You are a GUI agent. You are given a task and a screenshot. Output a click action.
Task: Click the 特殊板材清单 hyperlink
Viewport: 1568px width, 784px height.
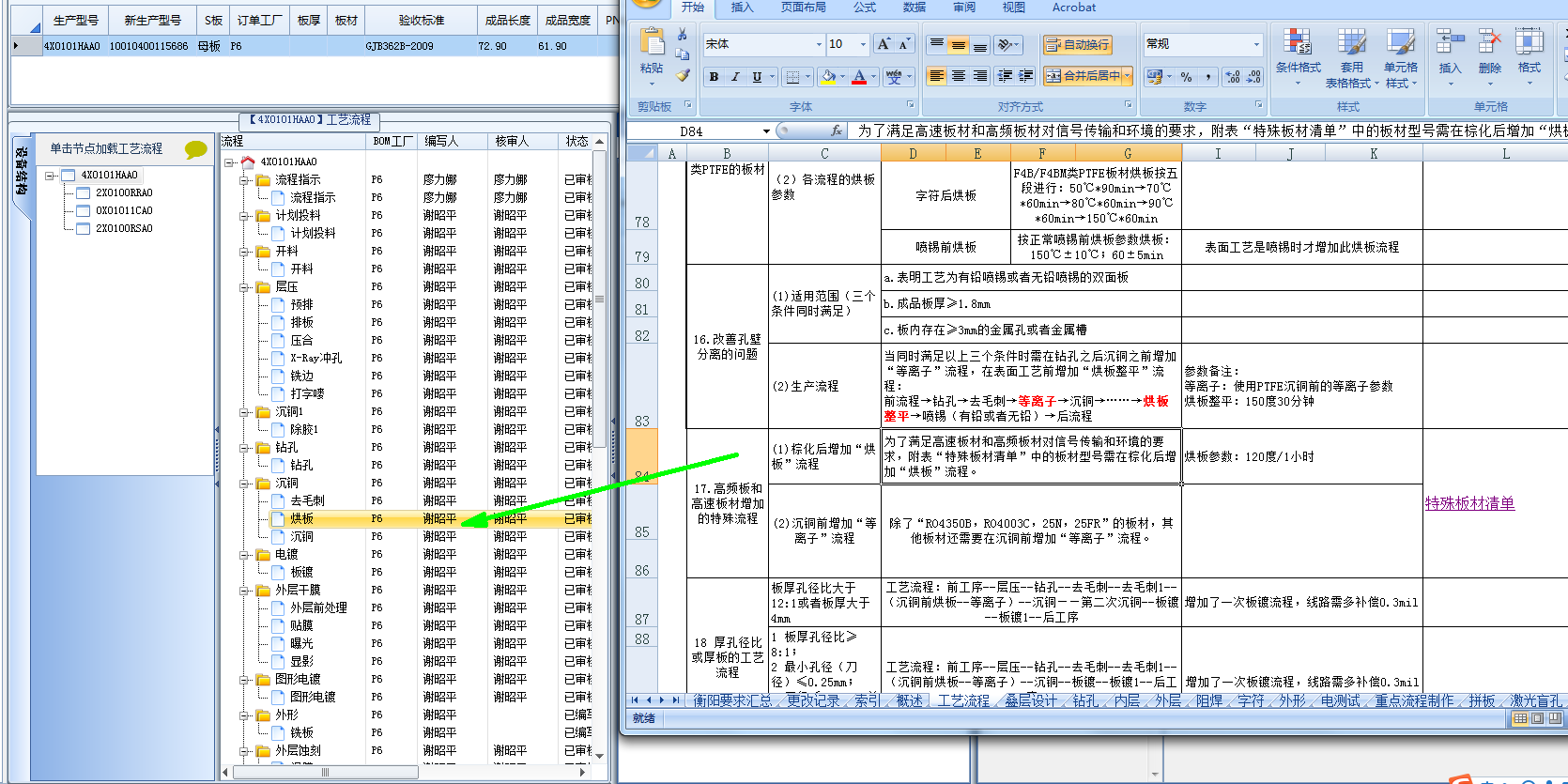(x=1469, y=503)
